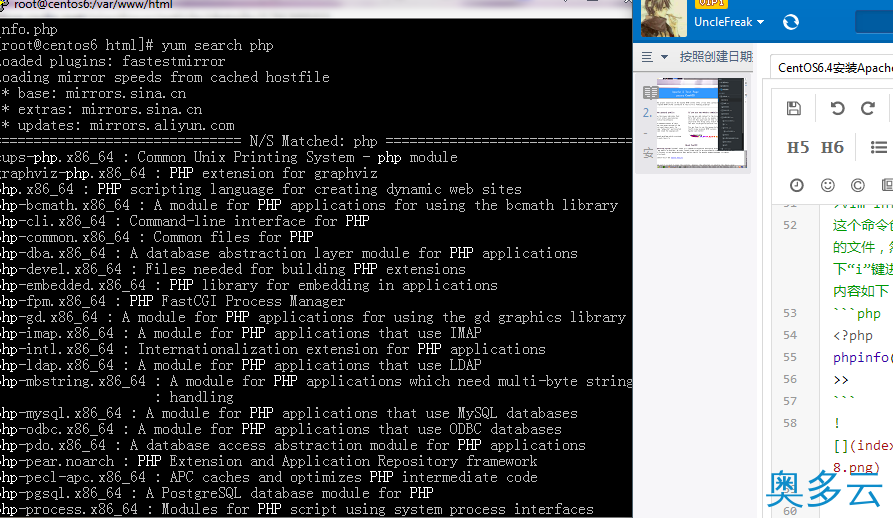Click the ```php code fence line
893x518 pixels.
click(x=857, y=314)
